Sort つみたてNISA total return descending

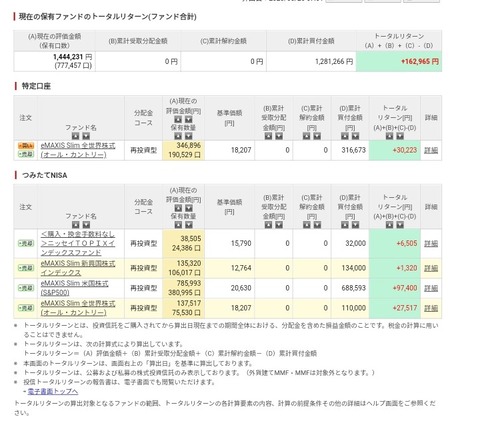pyautogui.click(x=400, y=225)
